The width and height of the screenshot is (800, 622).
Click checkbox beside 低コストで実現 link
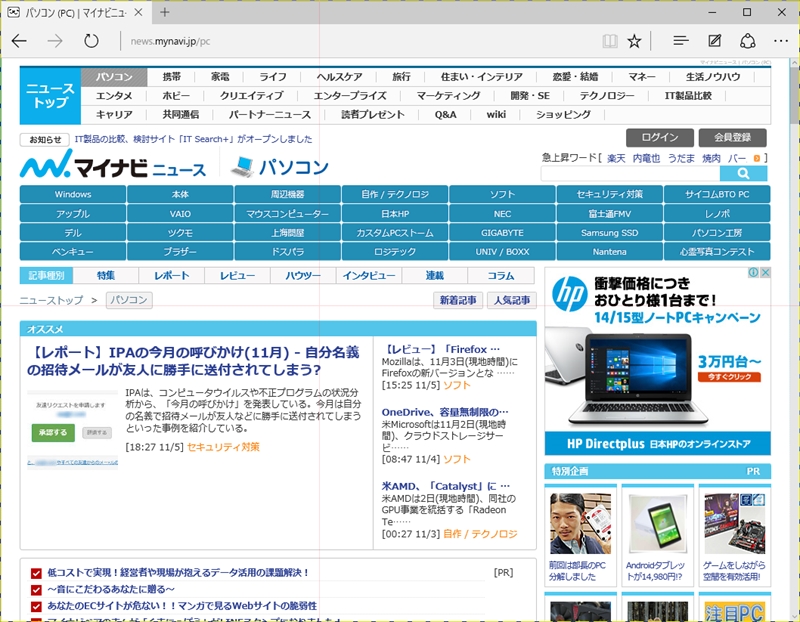point(36,573)
